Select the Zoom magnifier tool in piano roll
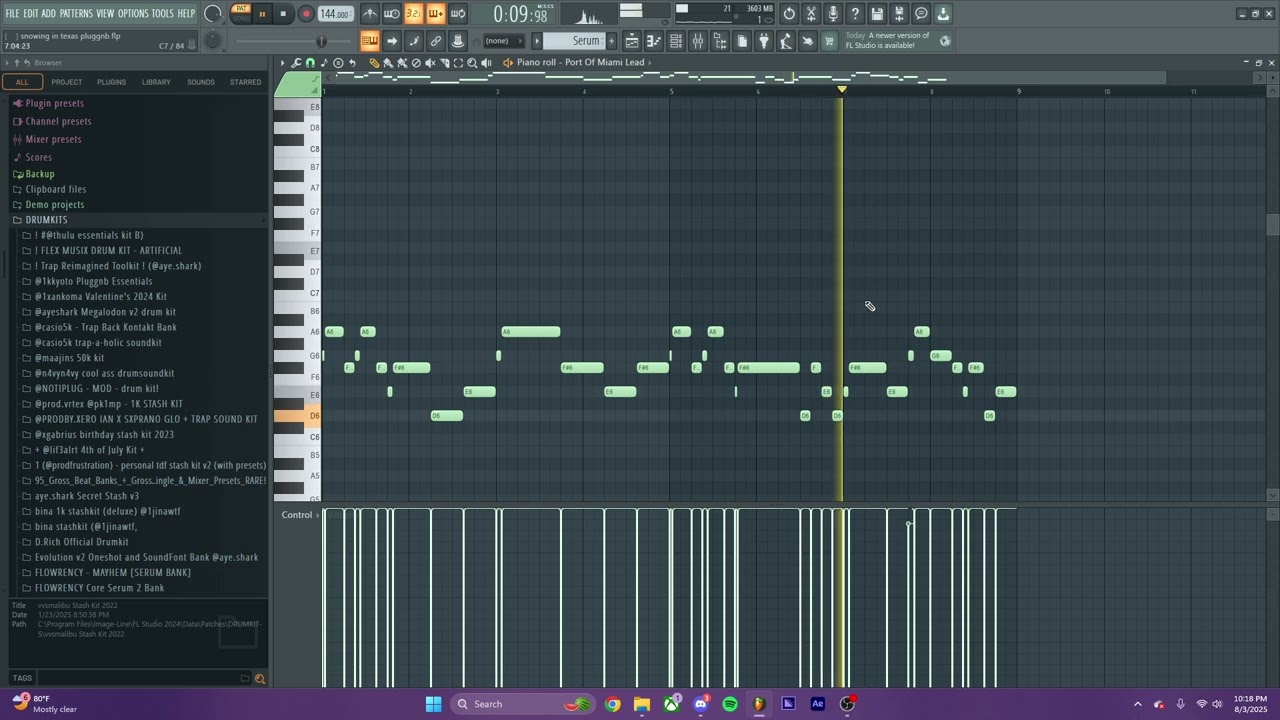Image resolution: width=1280 pixels, height=720 pixels. click(472, 63)
